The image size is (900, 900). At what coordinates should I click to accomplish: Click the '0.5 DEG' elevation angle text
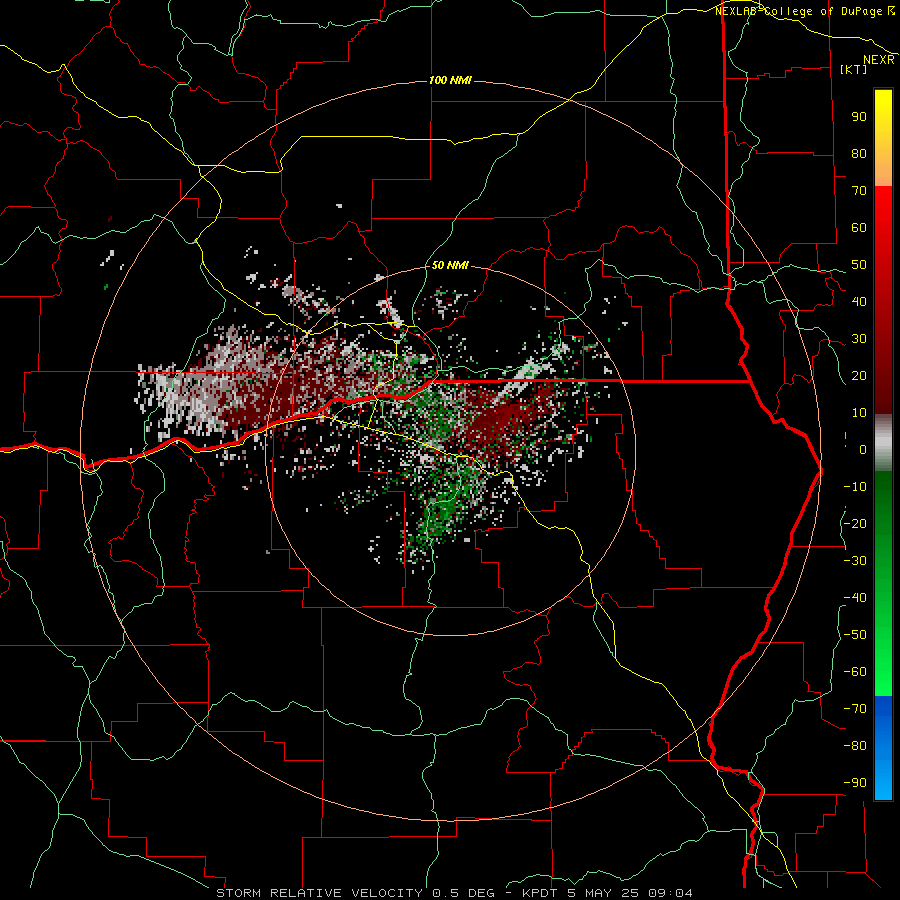(x=463, y=893)
